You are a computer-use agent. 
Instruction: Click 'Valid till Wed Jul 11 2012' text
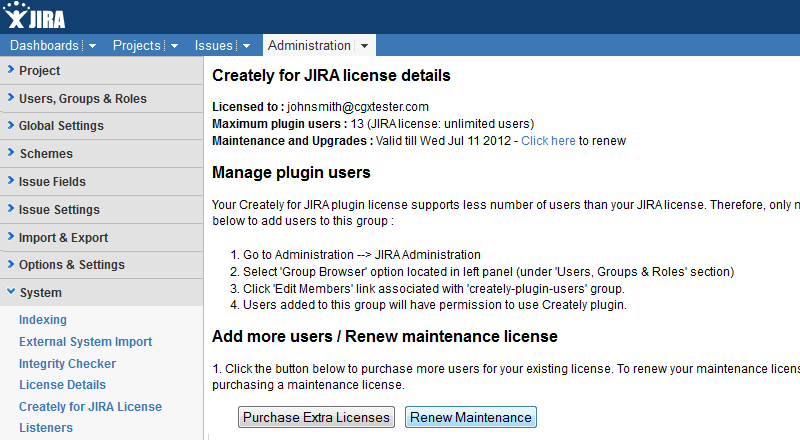[x=443, y=141]
